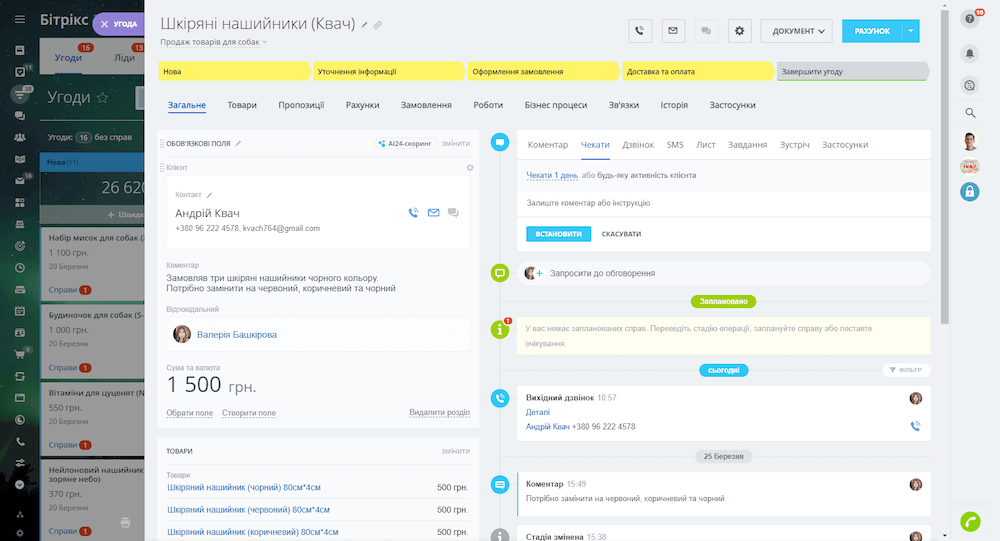Click the notifications bell in the right sidebar
1000x541 pixels.
tap(969, 52)
